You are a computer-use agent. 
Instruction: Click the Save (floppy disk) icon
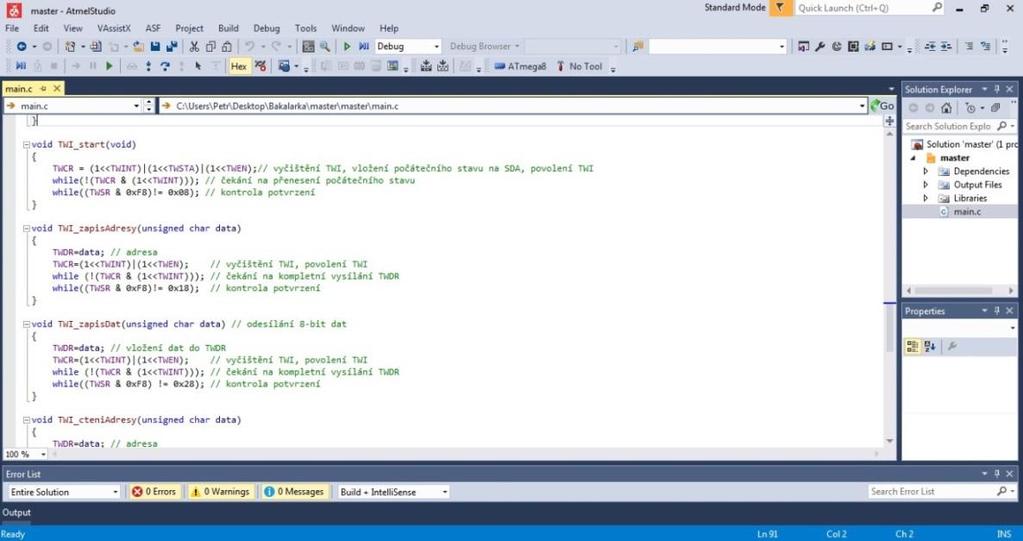tap(155, 46)
